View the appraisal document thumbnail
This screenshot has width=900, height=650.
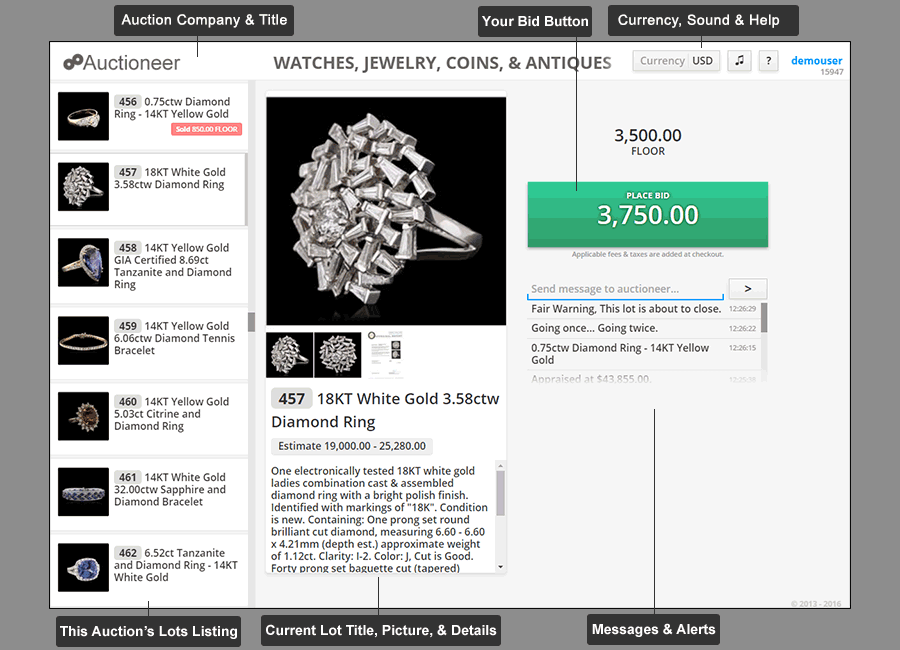pos(385,354)
